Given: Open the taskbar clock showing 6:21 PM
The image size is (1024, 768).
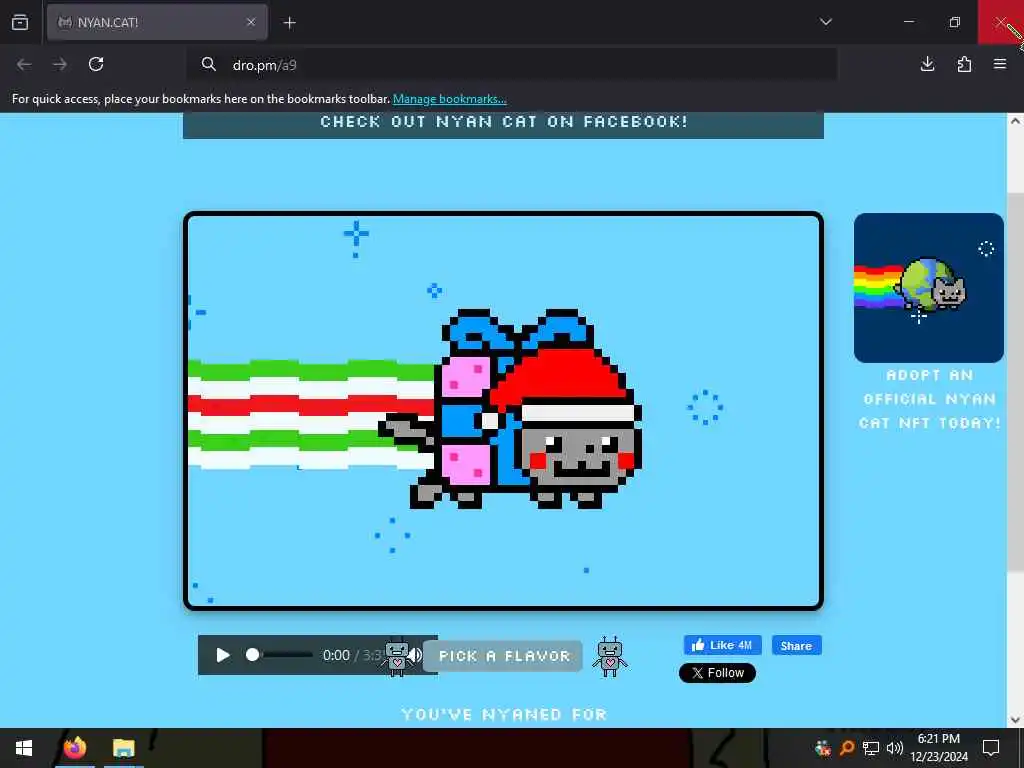Looking at the screenshot, I should 939,748.
